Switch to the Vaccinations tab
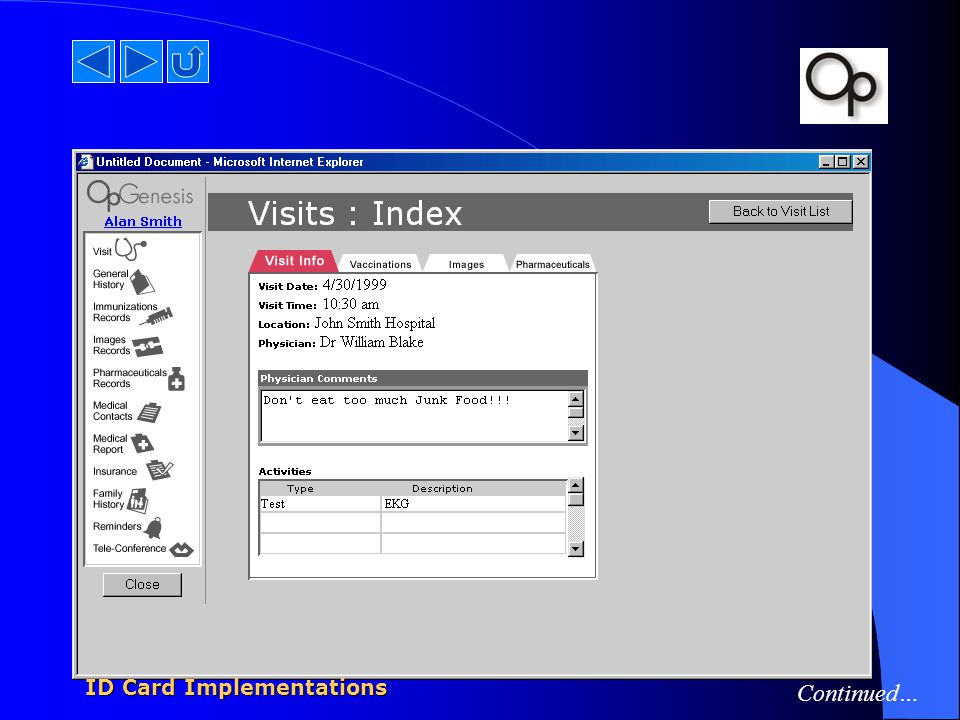The height and width of the screenshot is (720, 960). (x=380, y=264)
